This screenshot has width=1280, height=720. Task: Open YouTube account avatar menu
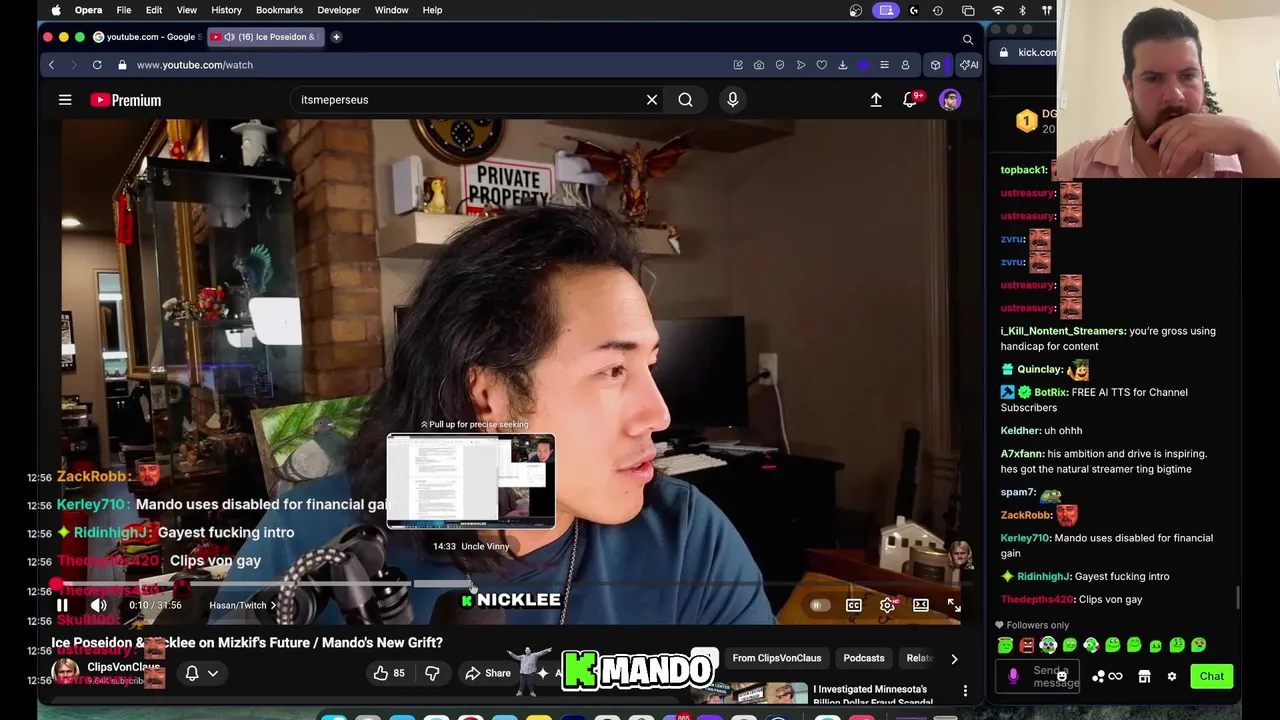[950, 100]
